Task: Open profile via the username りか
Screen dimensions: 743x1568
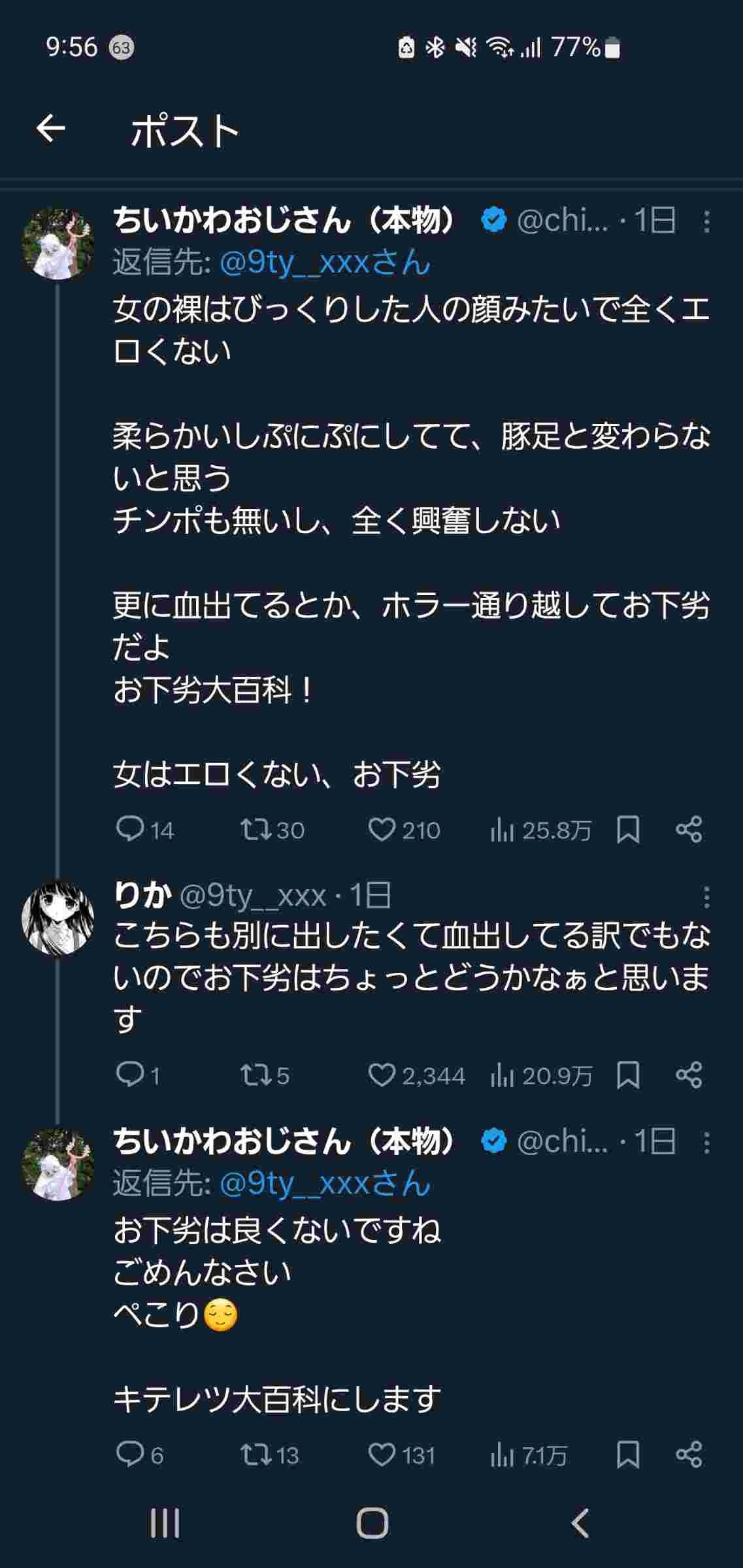Action: pyautogui.click(x=142, y=894)
